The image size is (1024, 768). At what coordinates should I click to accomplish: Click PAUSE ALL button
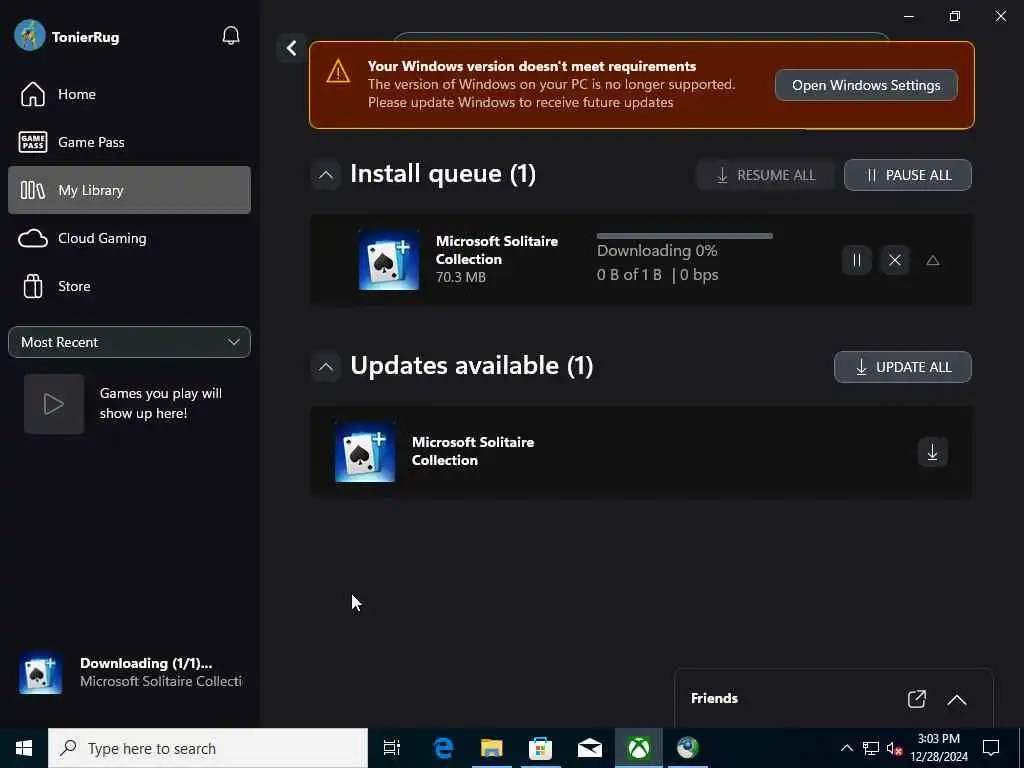[x=908, y=175]
